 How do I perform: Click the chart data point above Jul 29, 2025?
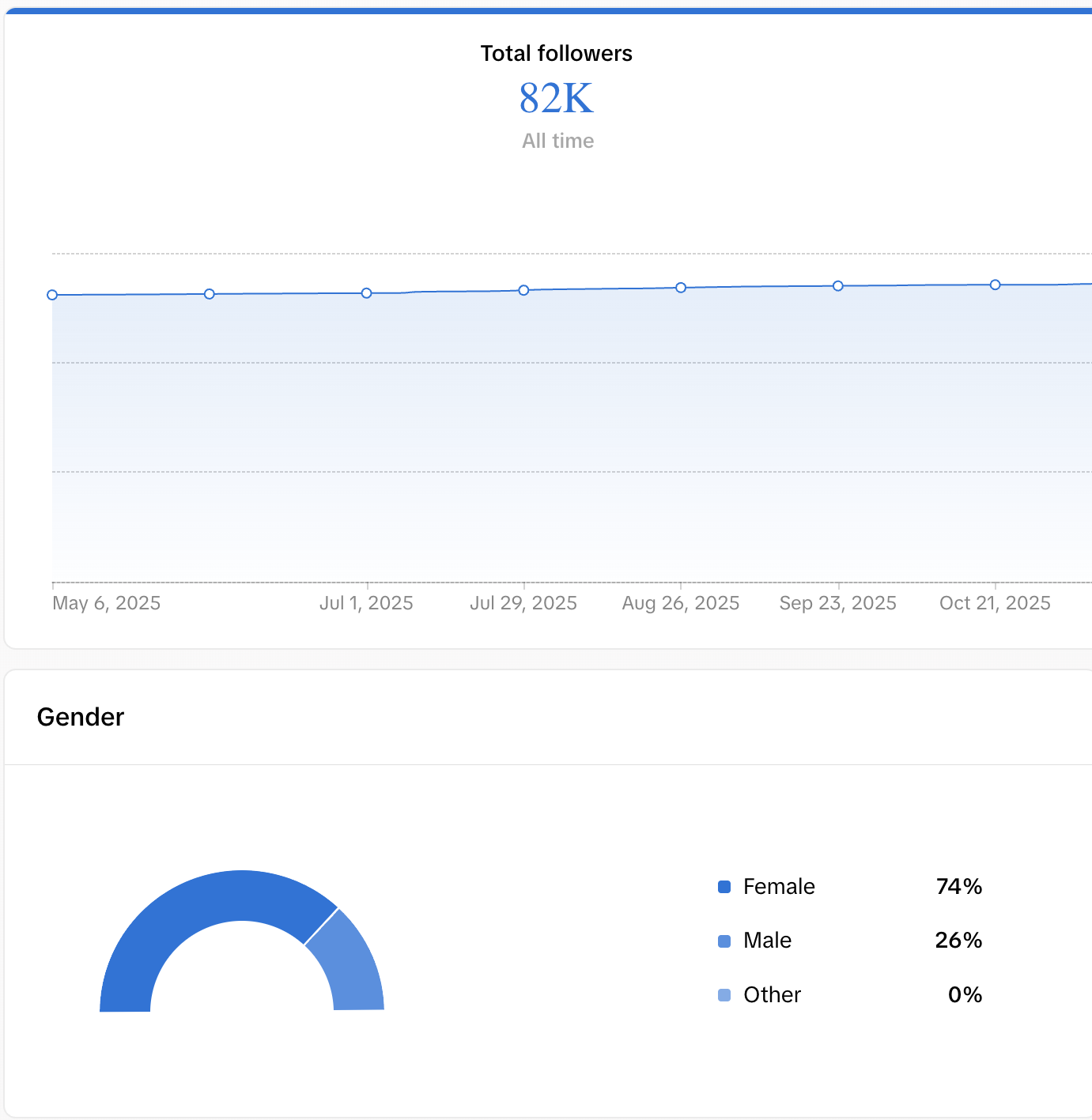coord(523,290)
